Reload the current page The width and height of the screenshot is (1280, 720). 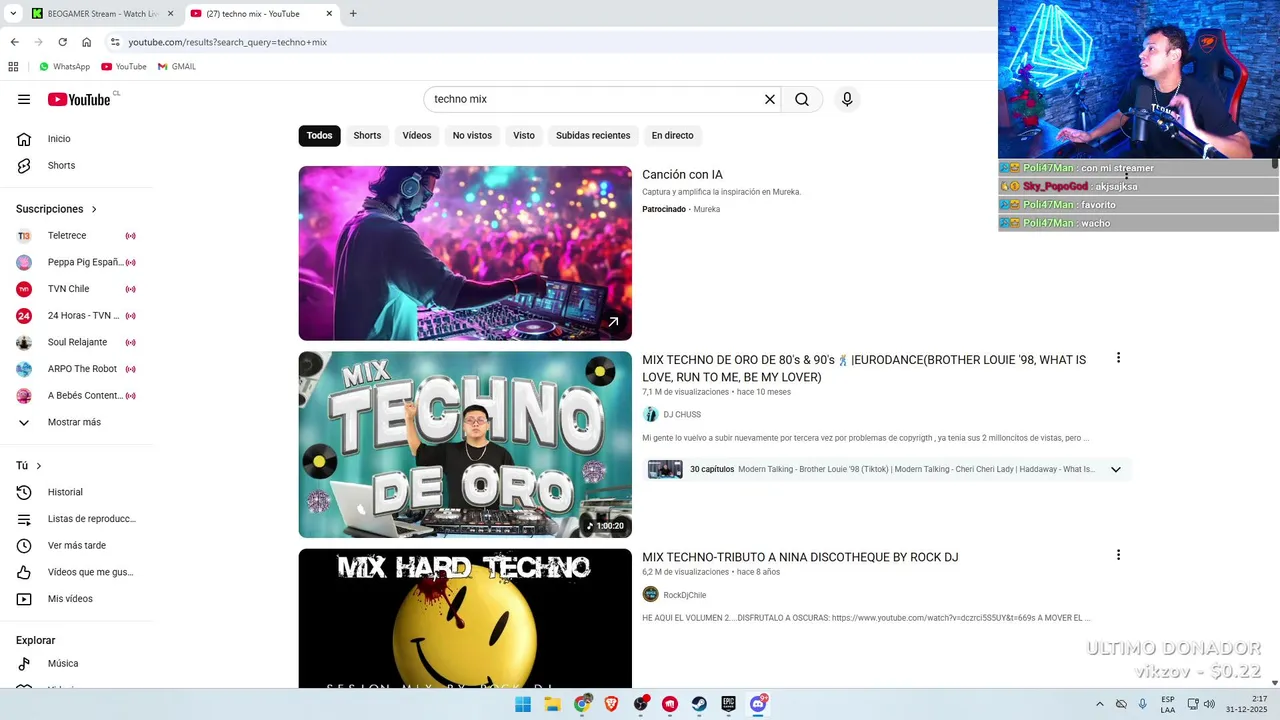(62, 42)
